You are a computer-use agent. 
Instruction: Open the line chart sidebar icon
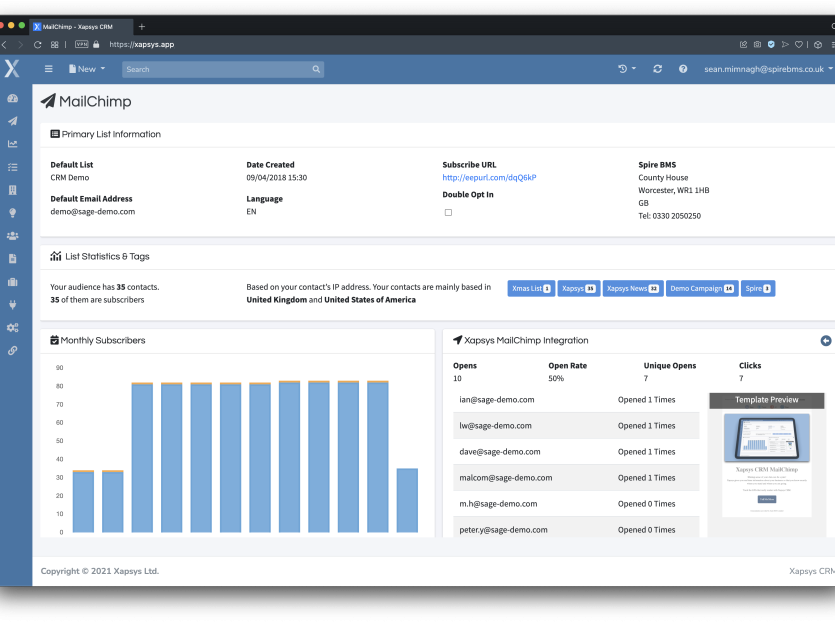[x=13, y=144]
